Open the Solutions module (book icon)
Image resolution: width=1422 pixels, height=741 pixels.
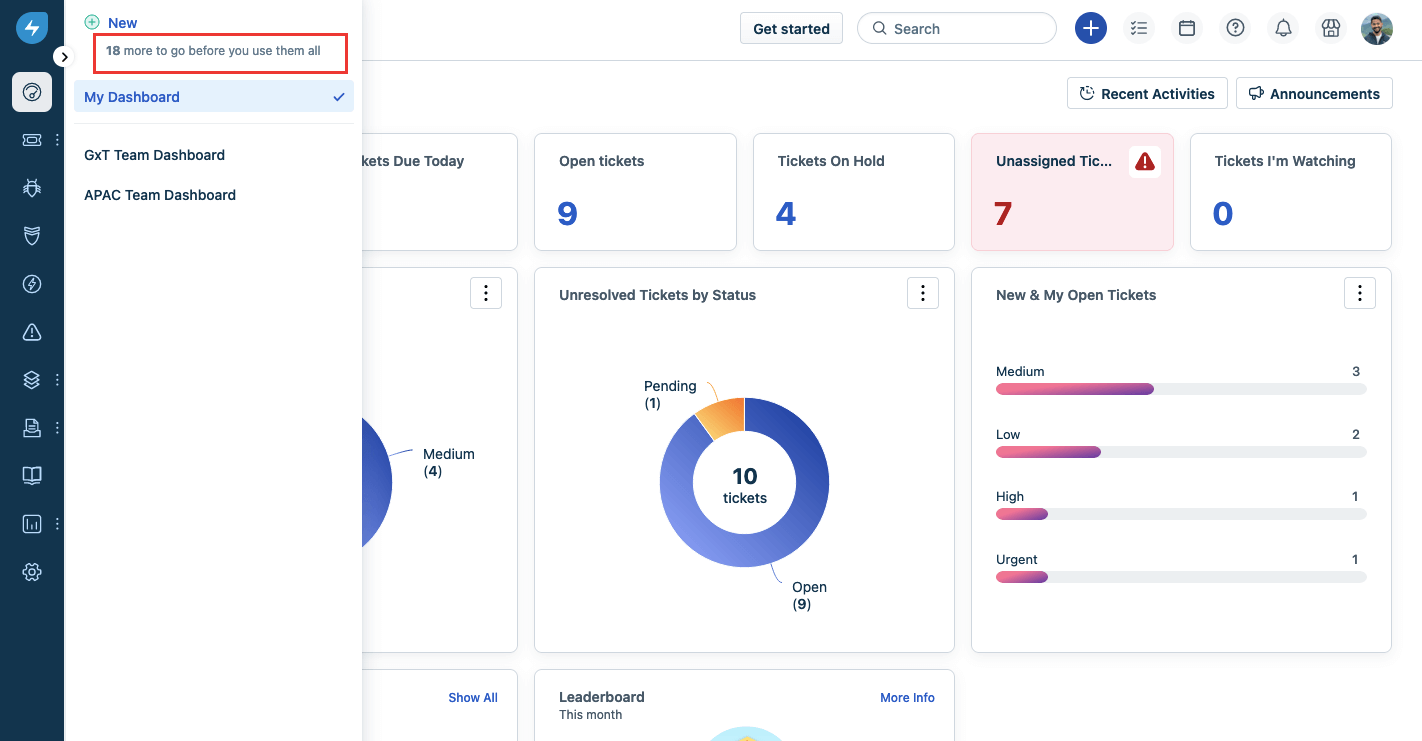point(31,475)
